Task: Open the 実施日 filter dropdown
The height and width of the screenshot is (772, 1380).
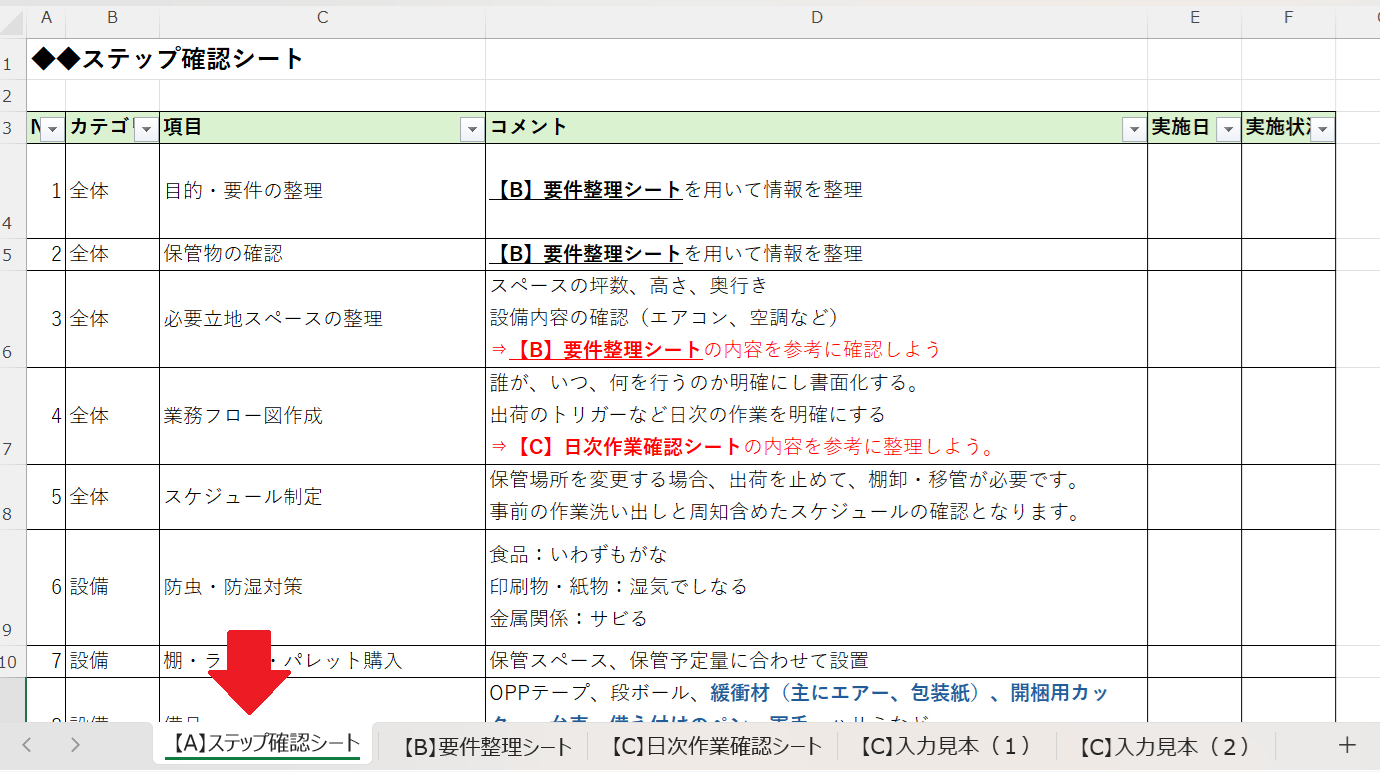Action: tap(1227, 129)
